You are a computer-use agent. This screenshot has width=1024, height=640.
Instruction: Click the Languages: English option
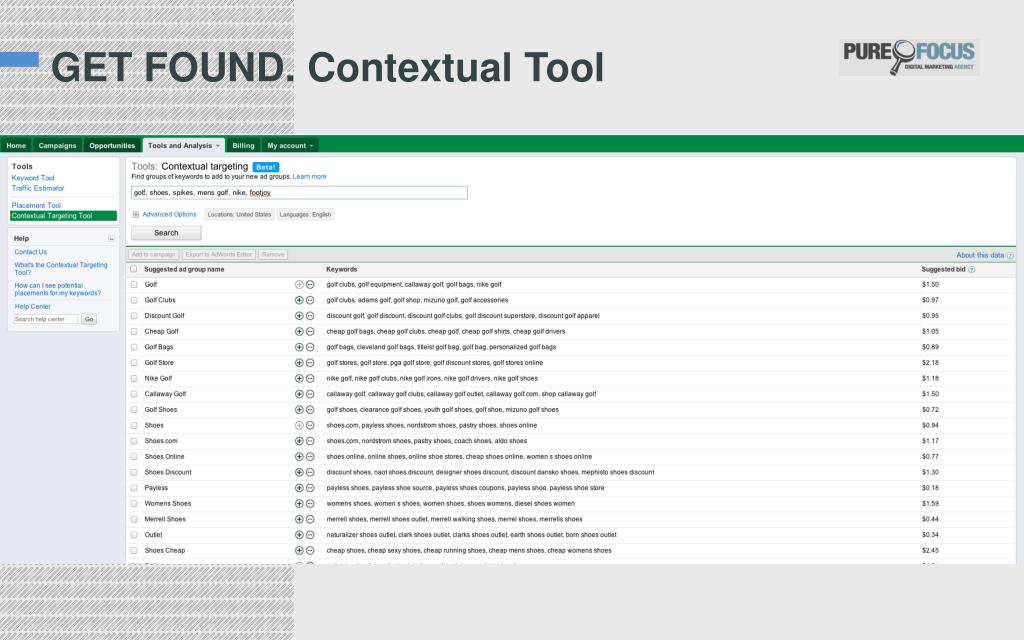305,215
